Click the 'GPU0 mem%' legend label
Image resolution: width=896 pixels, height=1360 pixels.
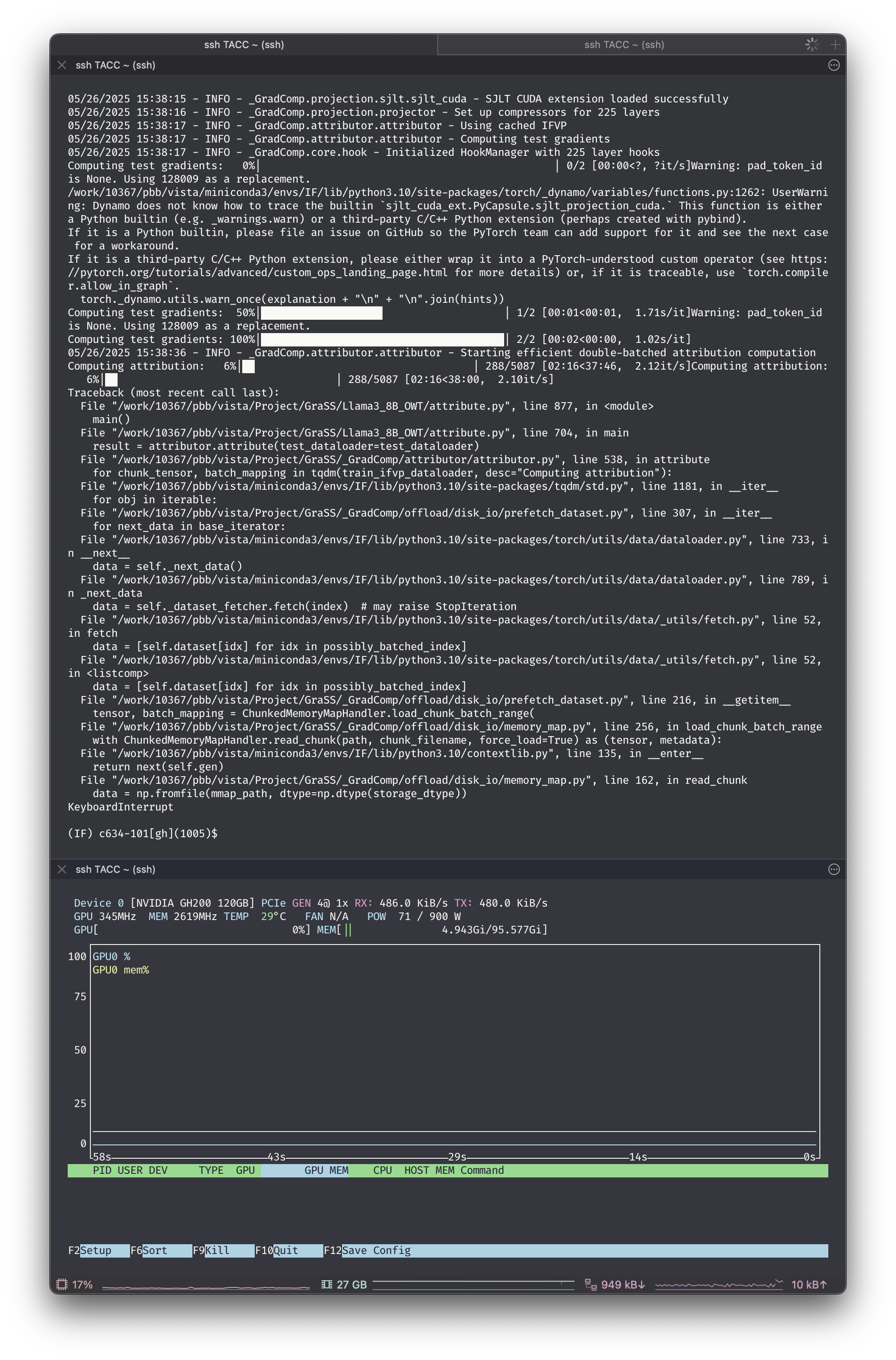121,970
